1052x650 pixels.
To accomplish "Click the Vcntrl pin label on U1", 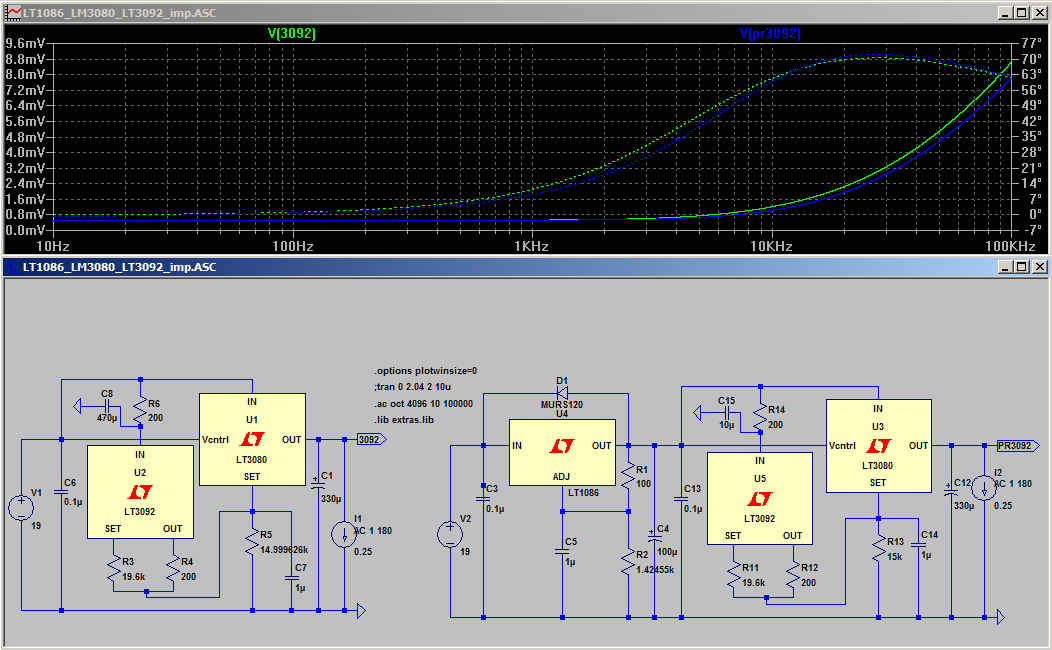I will coord(215,439).
